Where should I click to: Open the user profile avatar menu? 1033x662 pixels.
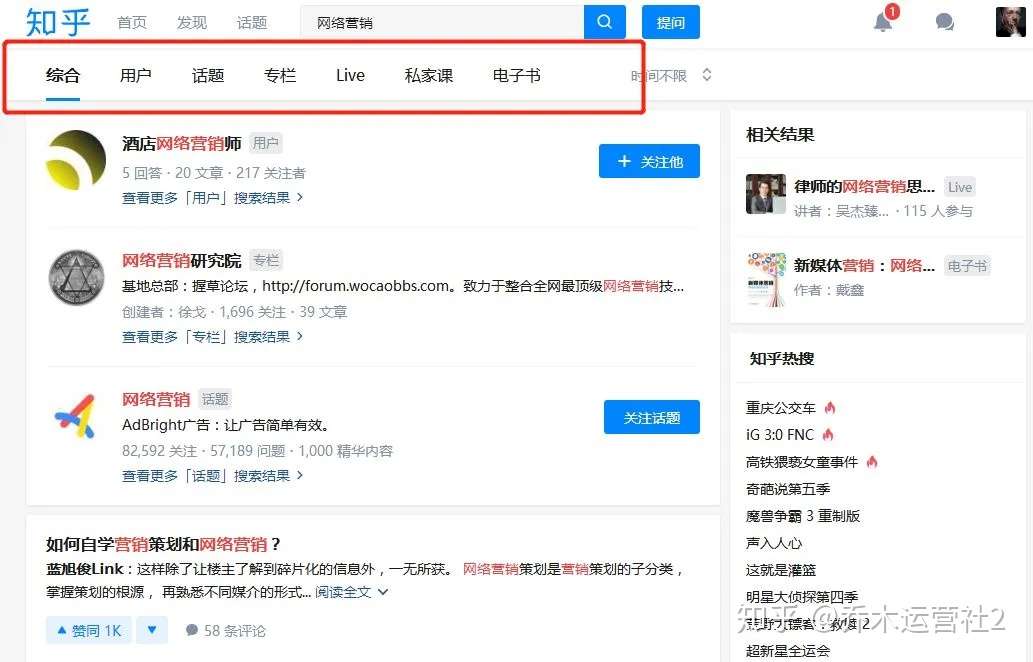1010,22
